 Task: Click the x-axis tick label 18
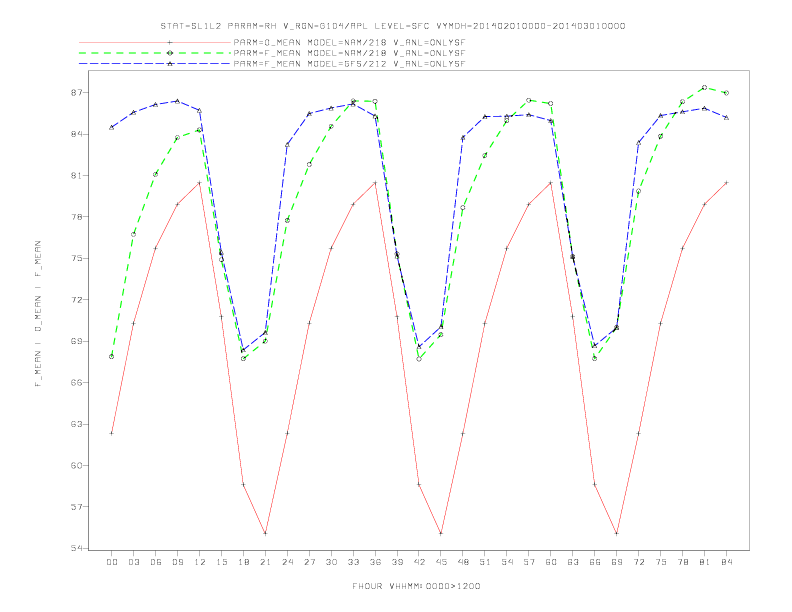pyautogui.click(x=243, y=562)
